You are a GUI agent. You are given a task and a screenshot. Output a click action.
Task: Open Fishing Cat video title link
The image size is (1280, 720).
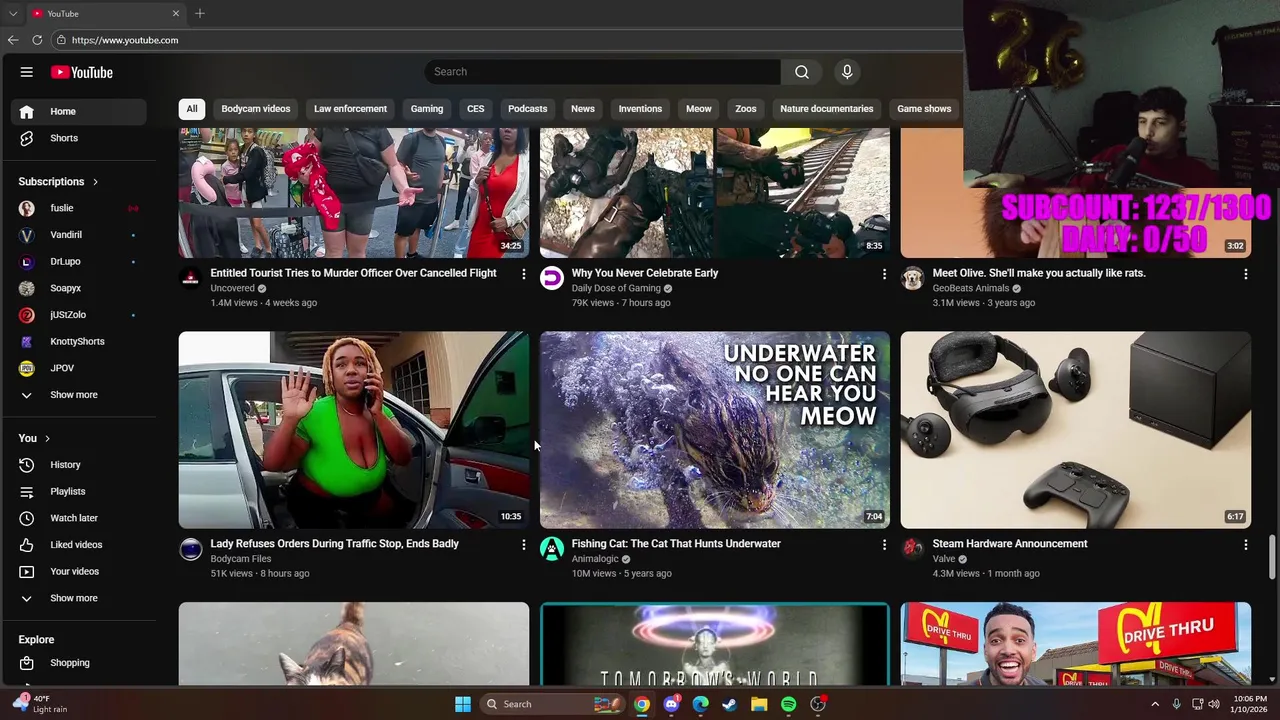[676, 544]
